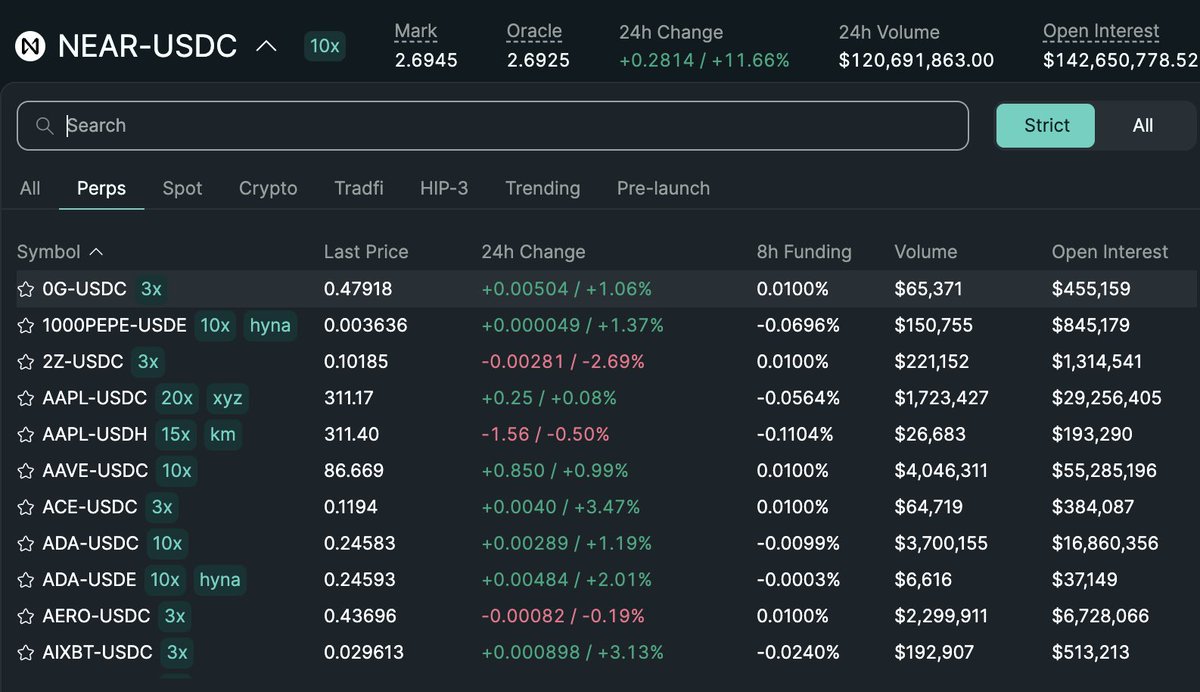This screenshot has height=692, width=1200.
Task: Sort by Volume column header
Action: 926,252
